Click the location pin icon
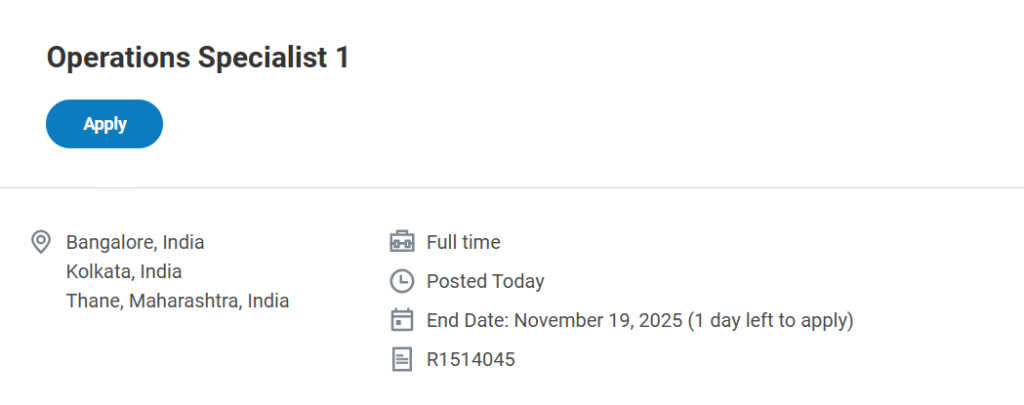 pyautogui.click(x=41, y=242)
